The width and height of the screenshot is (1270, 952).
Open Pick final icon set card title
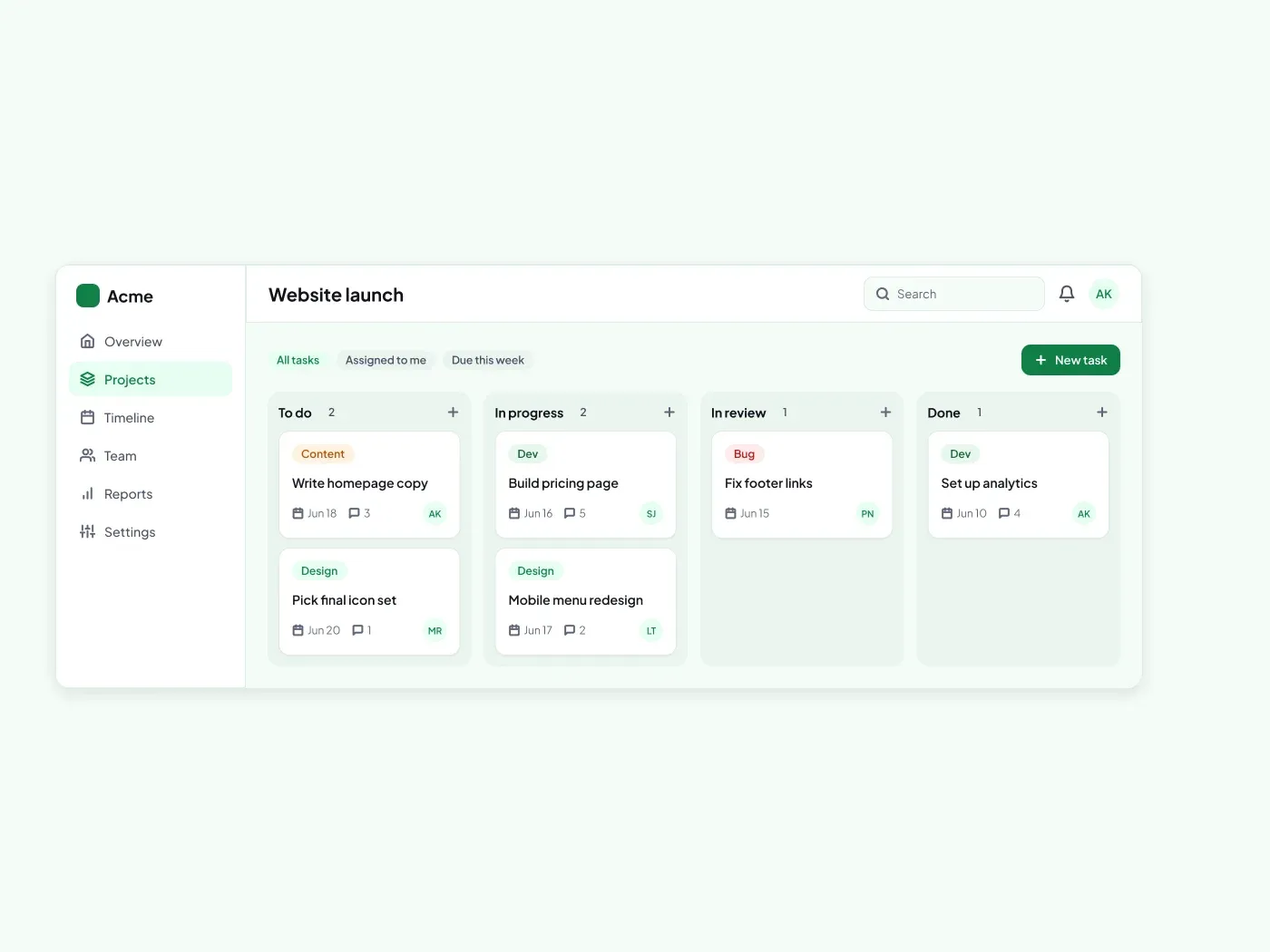(x=345, y=600)
